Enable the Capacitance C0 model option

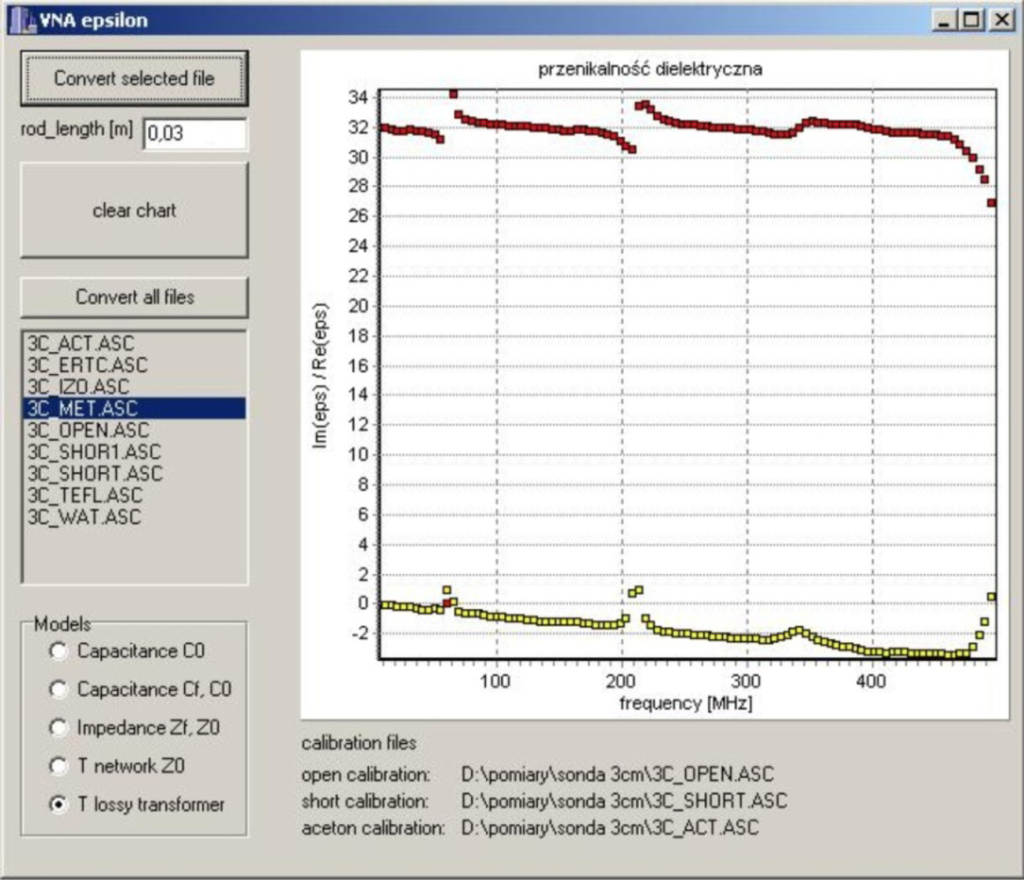60,651
